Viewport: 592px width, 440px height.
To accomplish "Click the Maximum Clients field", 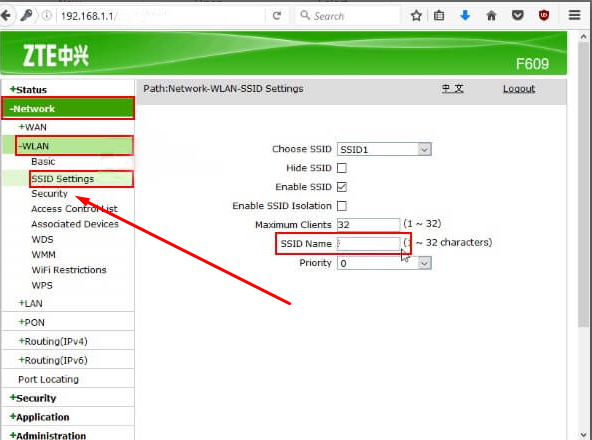I will click(368, 224).
